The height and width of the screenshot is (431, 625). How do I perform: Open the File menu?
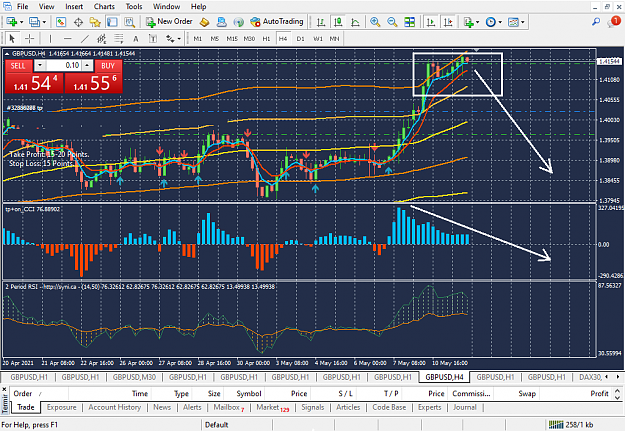point(22,6)
